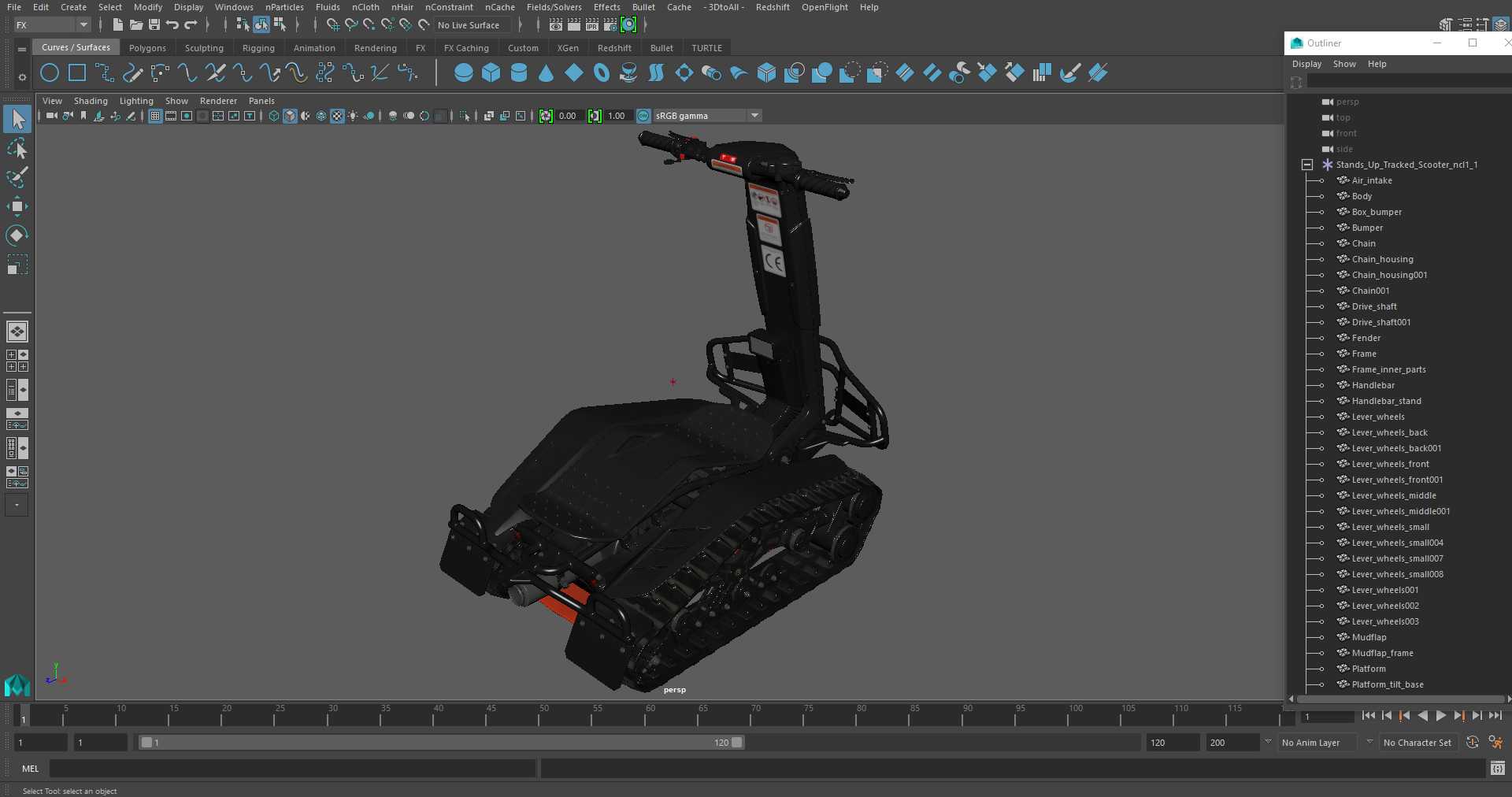Activate the Move tool
Image resolution: width=1512 pixels, height=797 pixels.
click(x=17, y=206)
